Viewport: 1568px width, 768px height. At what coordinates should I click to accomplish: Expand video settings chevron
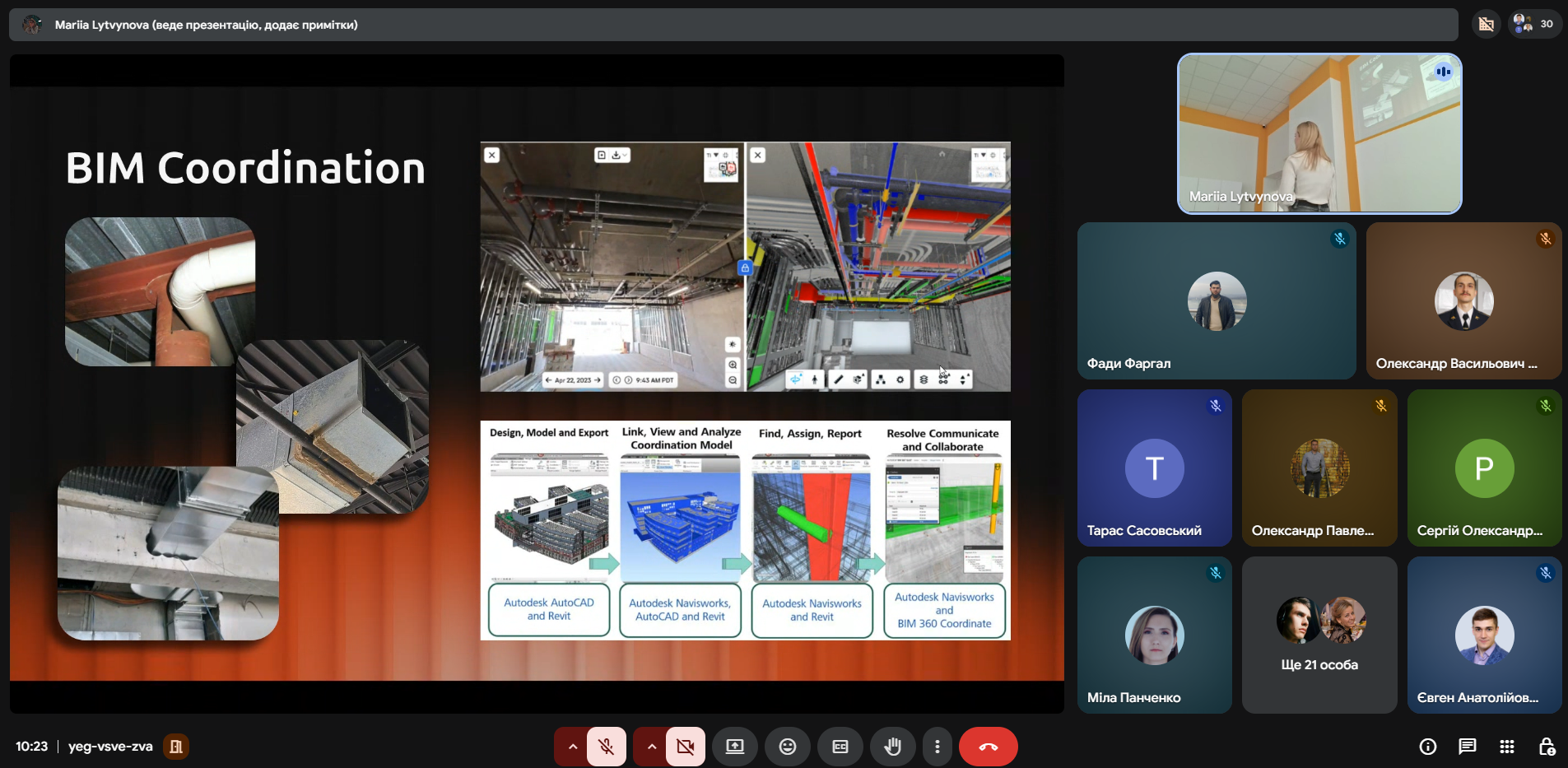tap(651, 747)
